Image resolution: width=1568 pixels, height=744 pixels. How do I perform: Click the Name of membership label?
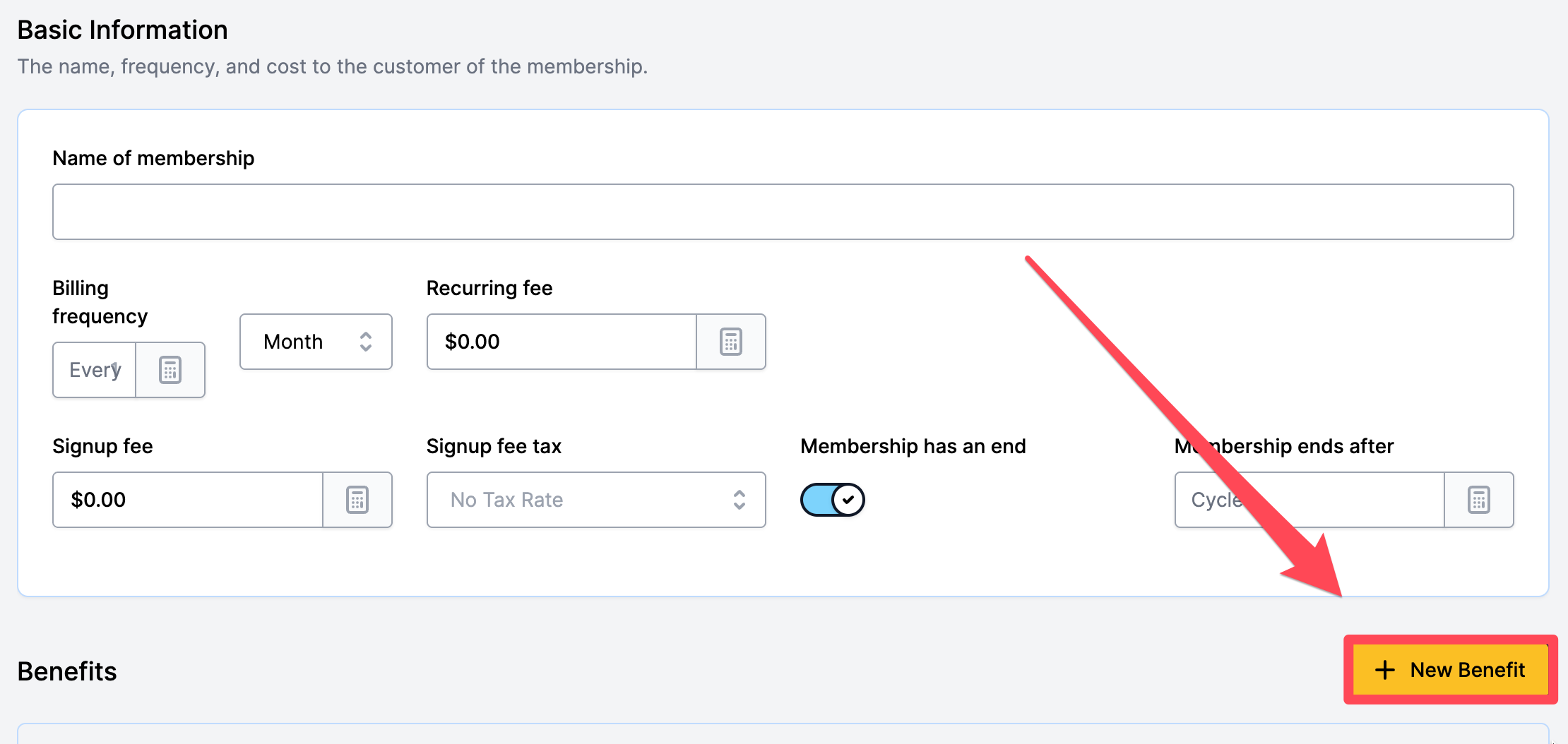point(153,158)
